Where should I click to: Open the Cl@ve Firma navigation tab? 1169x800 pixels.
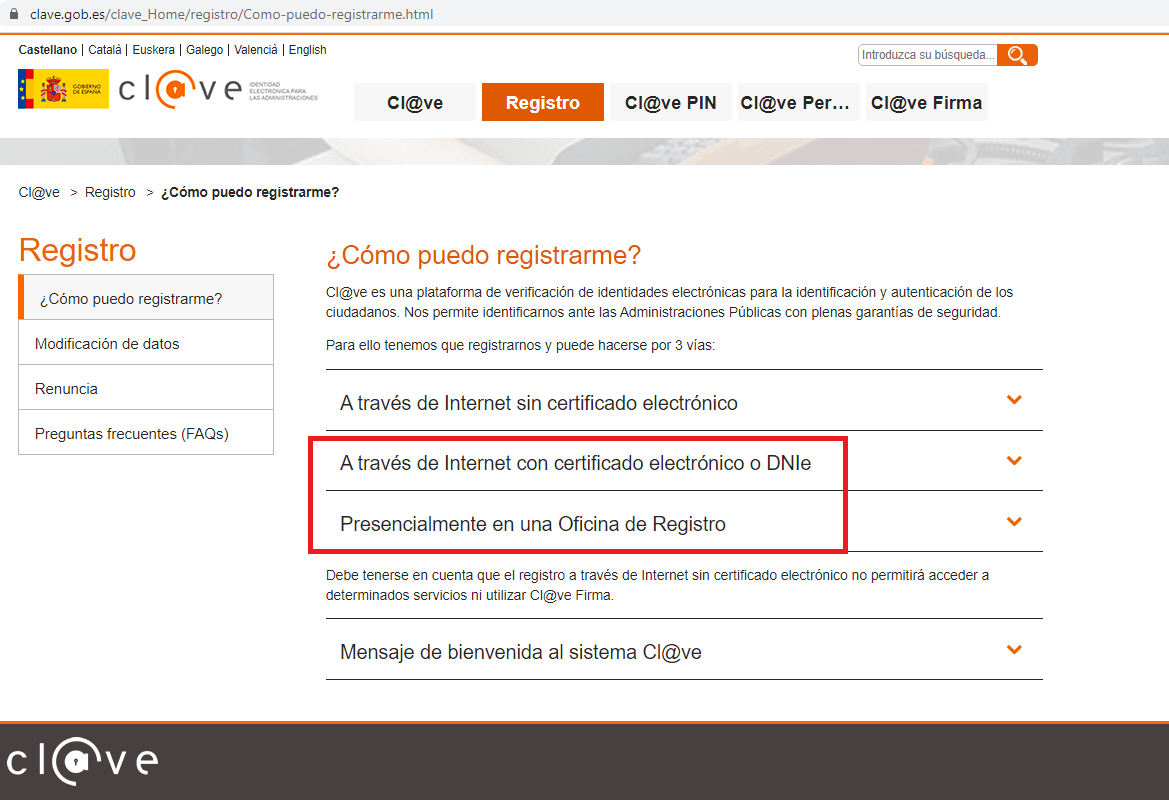(x=927, y=102)
